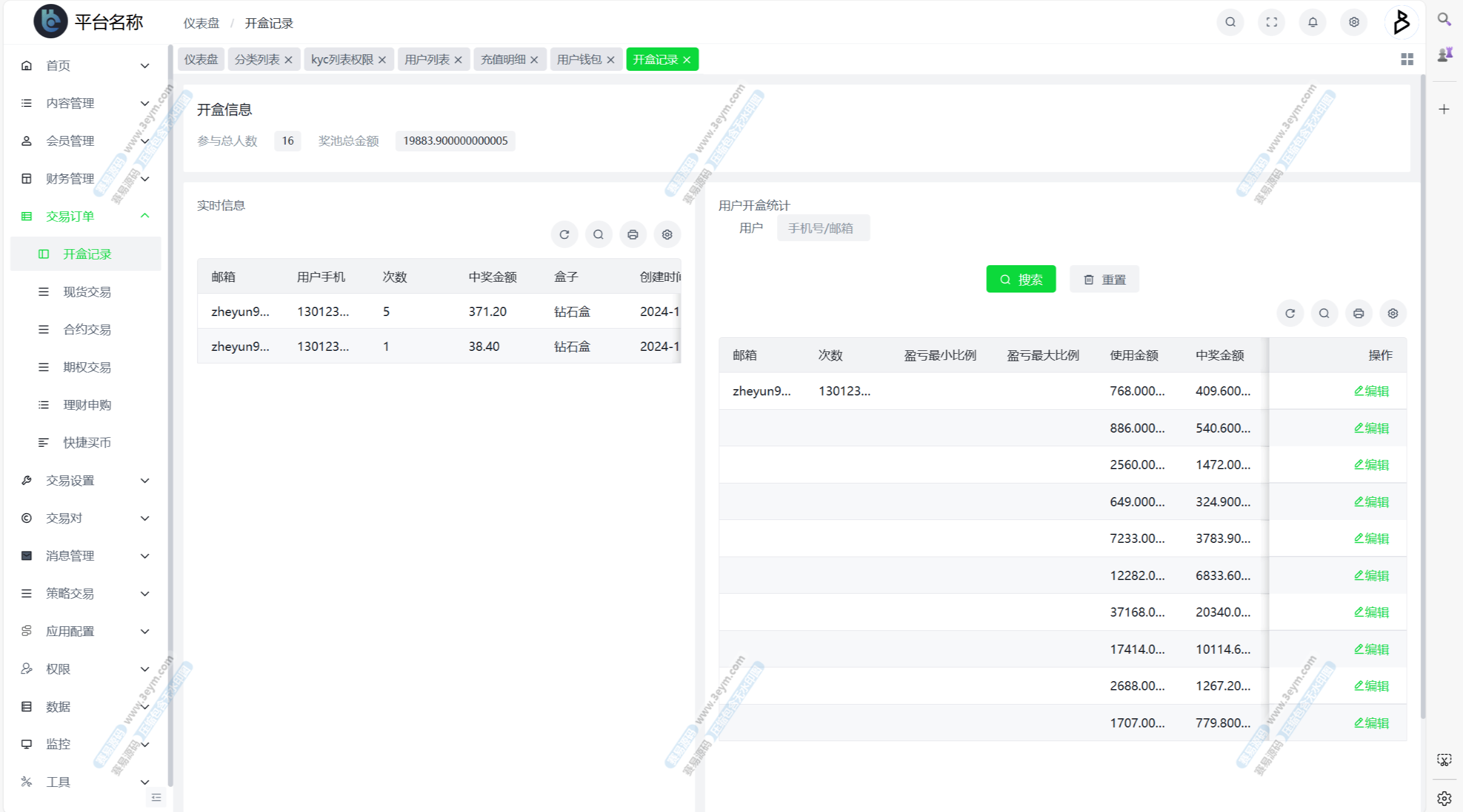Open column settings for 用户开盒统计 table
1463x812 pixels.
point(1393,314)
